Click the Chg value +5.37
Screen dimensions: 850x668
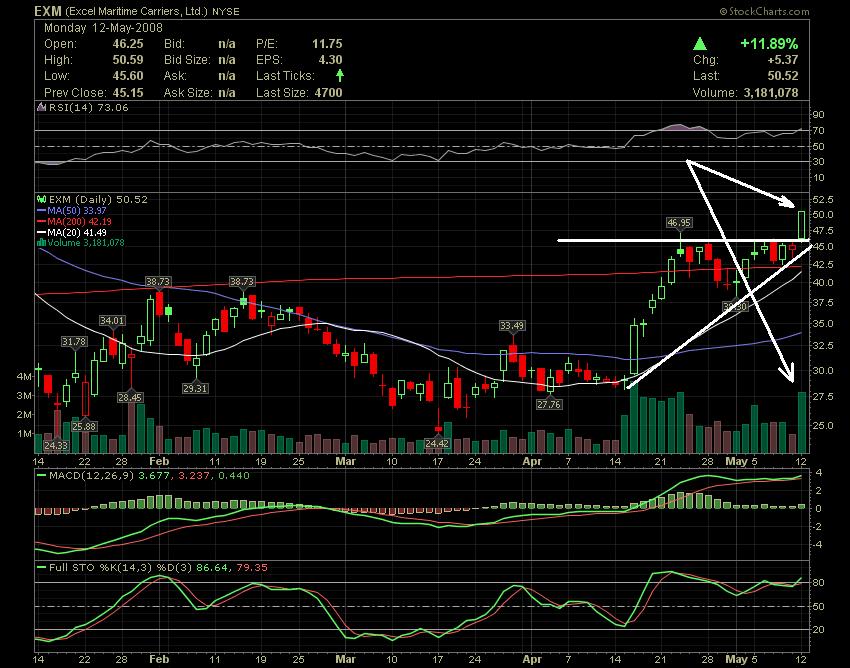point(782,60)
